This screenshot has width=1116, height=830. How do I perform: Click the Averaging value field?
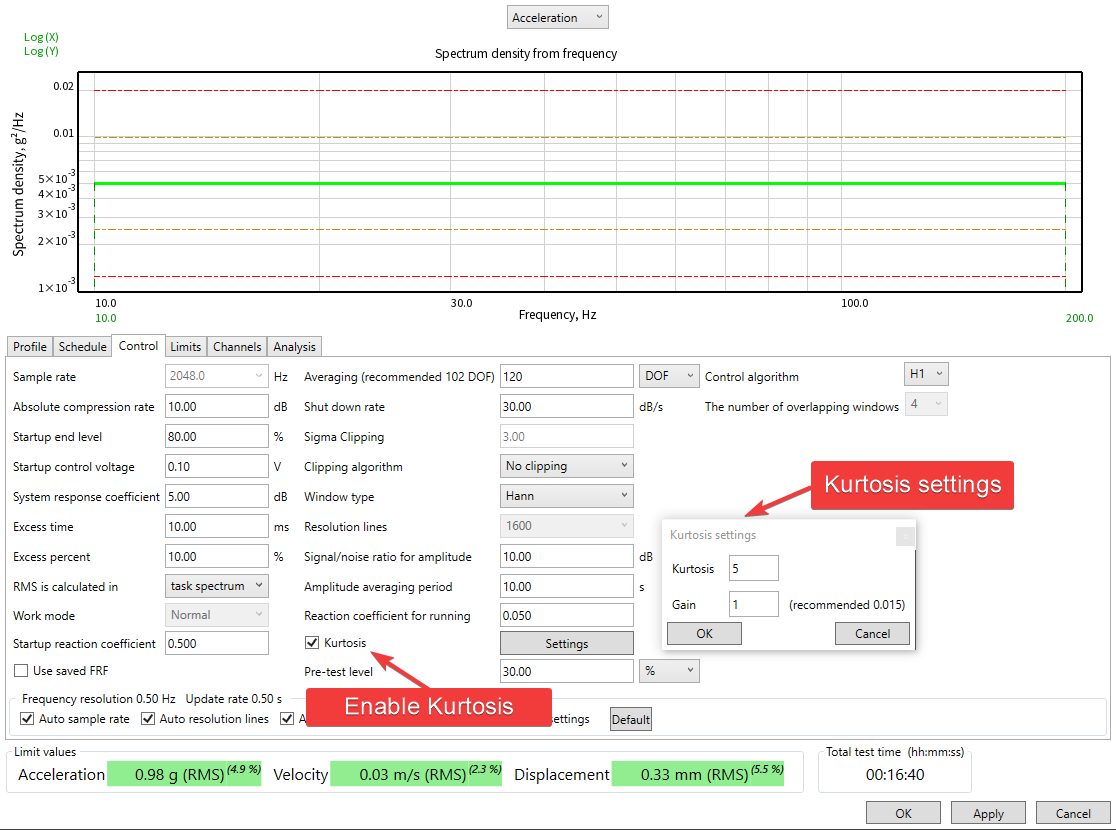(567, 376)
